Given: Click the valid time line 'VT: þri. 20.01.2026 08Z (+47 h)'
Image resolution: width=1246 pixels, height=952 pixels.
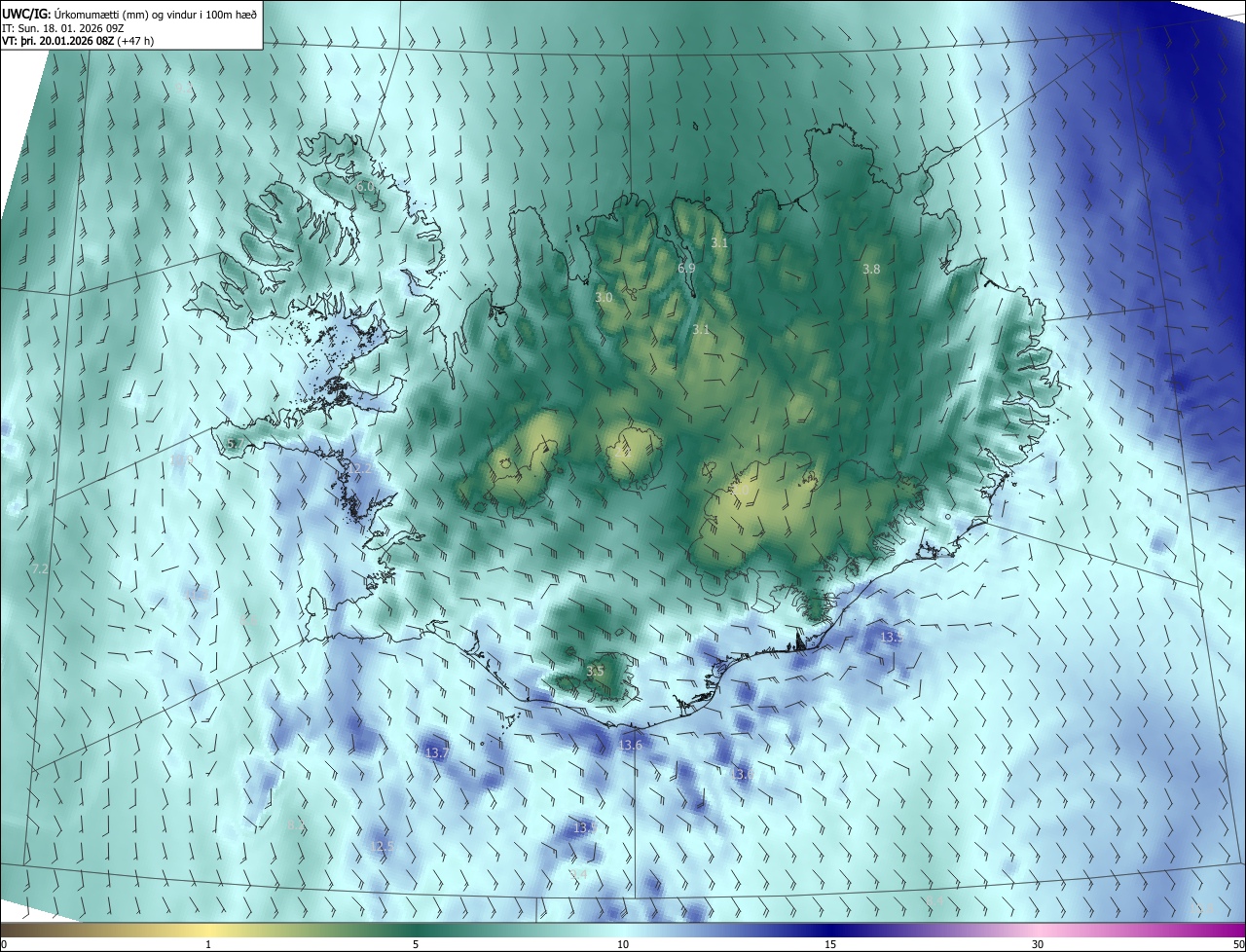Looking at the screenshot, I should click(x=78, y=41).
